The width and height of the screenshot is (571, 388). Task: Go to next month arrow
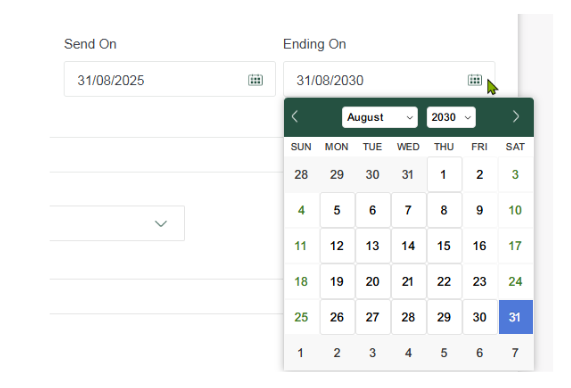(515, 117)
